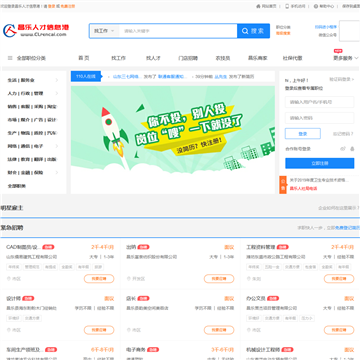Select the 销售|客服|采购|淘宝 category row
360x360 pixels.
point(33,107)
